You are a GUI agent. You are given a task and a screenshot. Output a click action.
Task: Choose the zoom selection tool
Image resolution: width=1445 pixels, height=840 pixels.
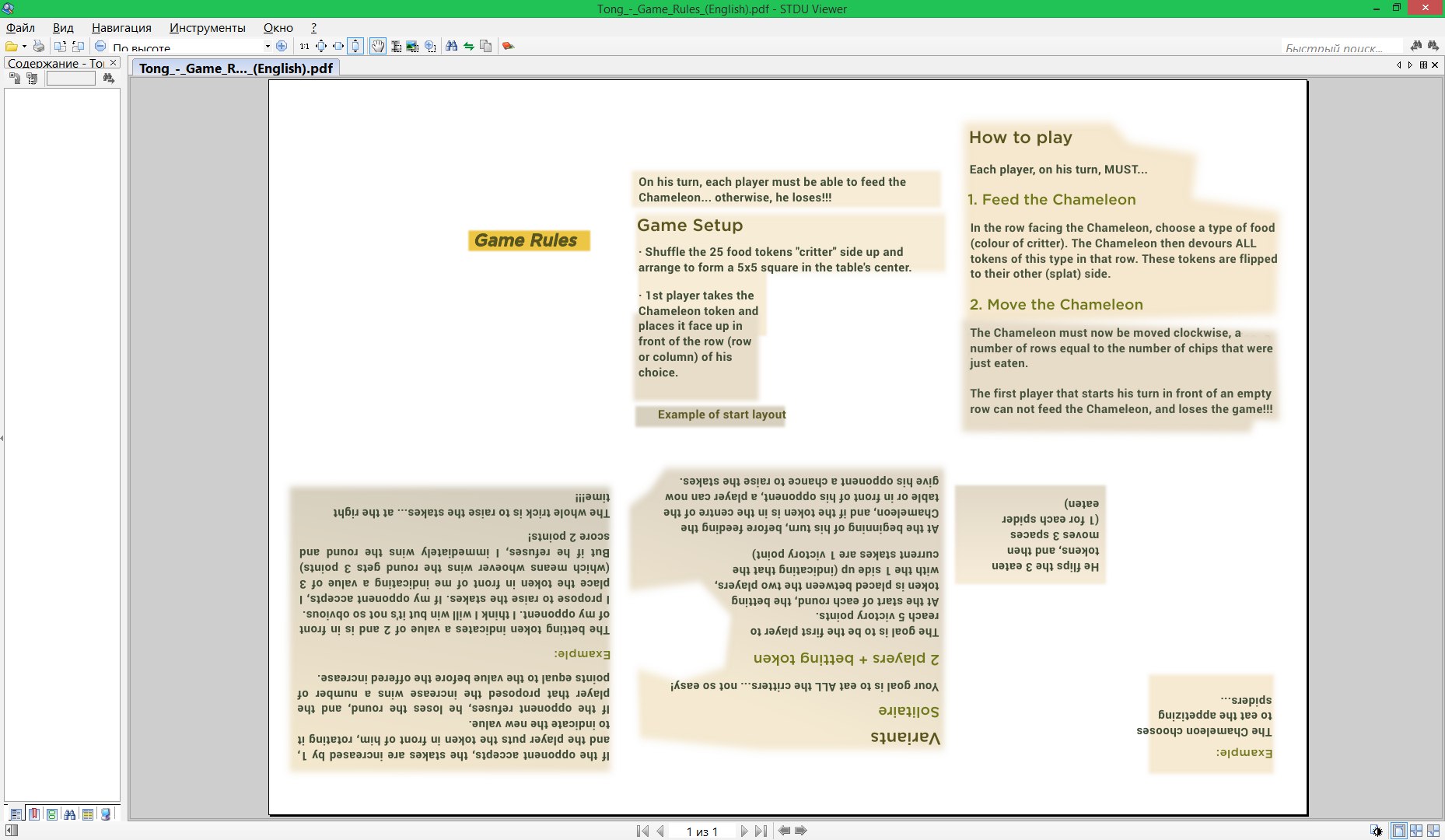pos(430,47)
